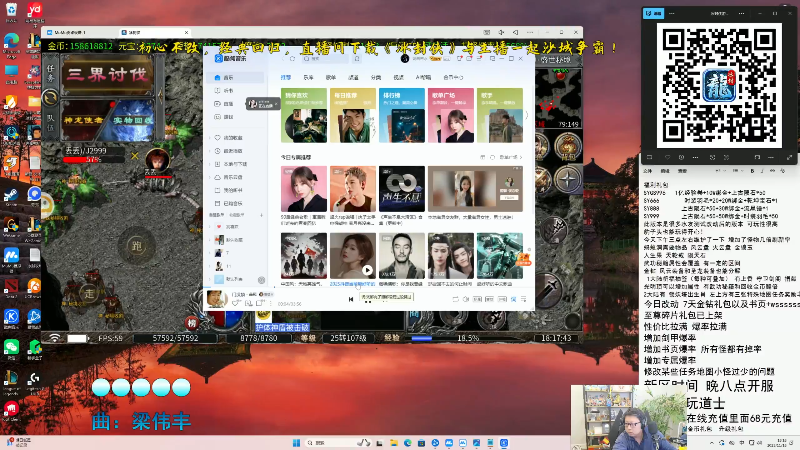Open the Youdao yd desktop icon
Screen dimensions: 800x450
(x=34, y=12)
